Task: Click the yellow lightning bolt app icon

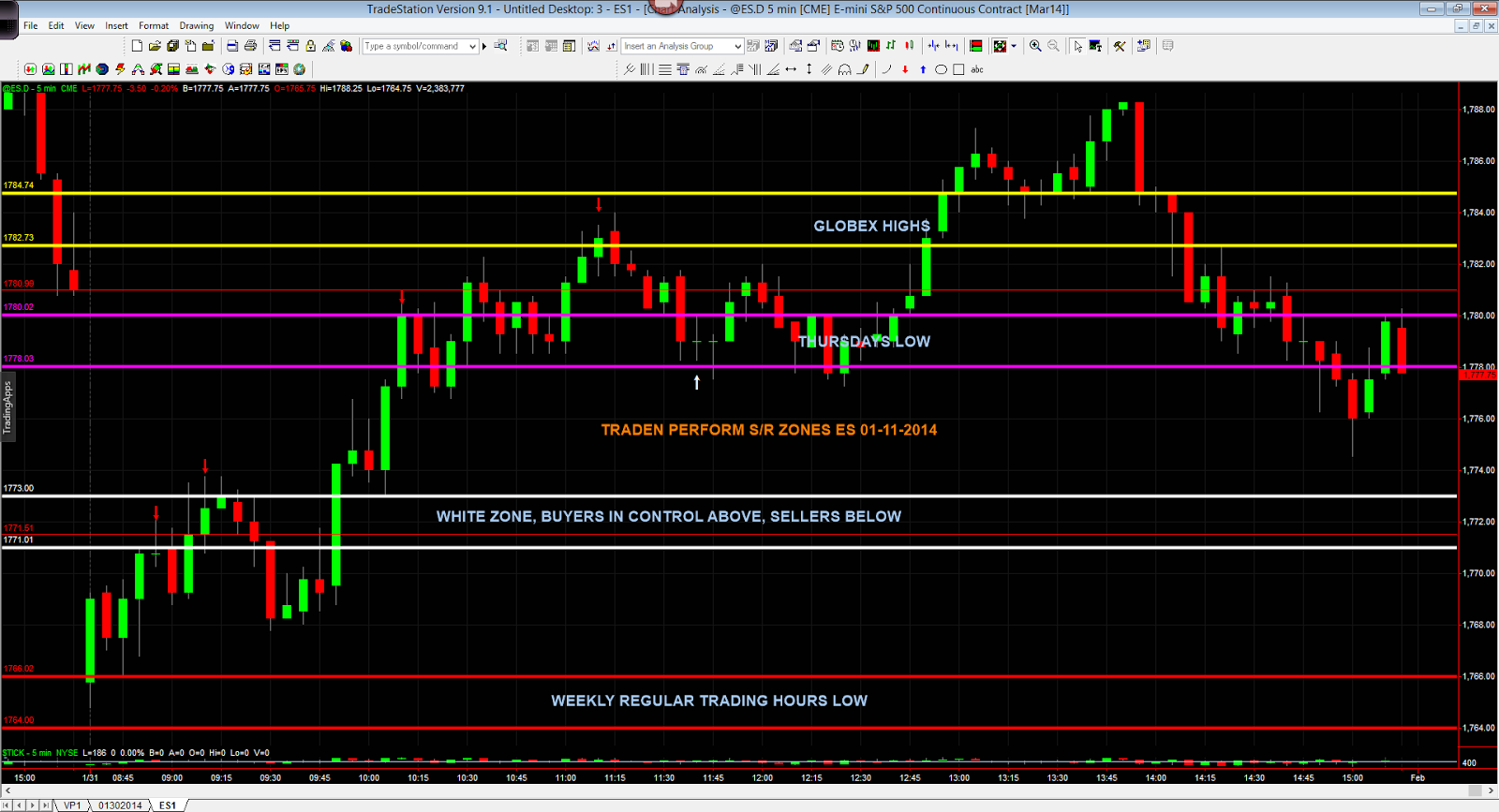Action: (x=120, y=69)
